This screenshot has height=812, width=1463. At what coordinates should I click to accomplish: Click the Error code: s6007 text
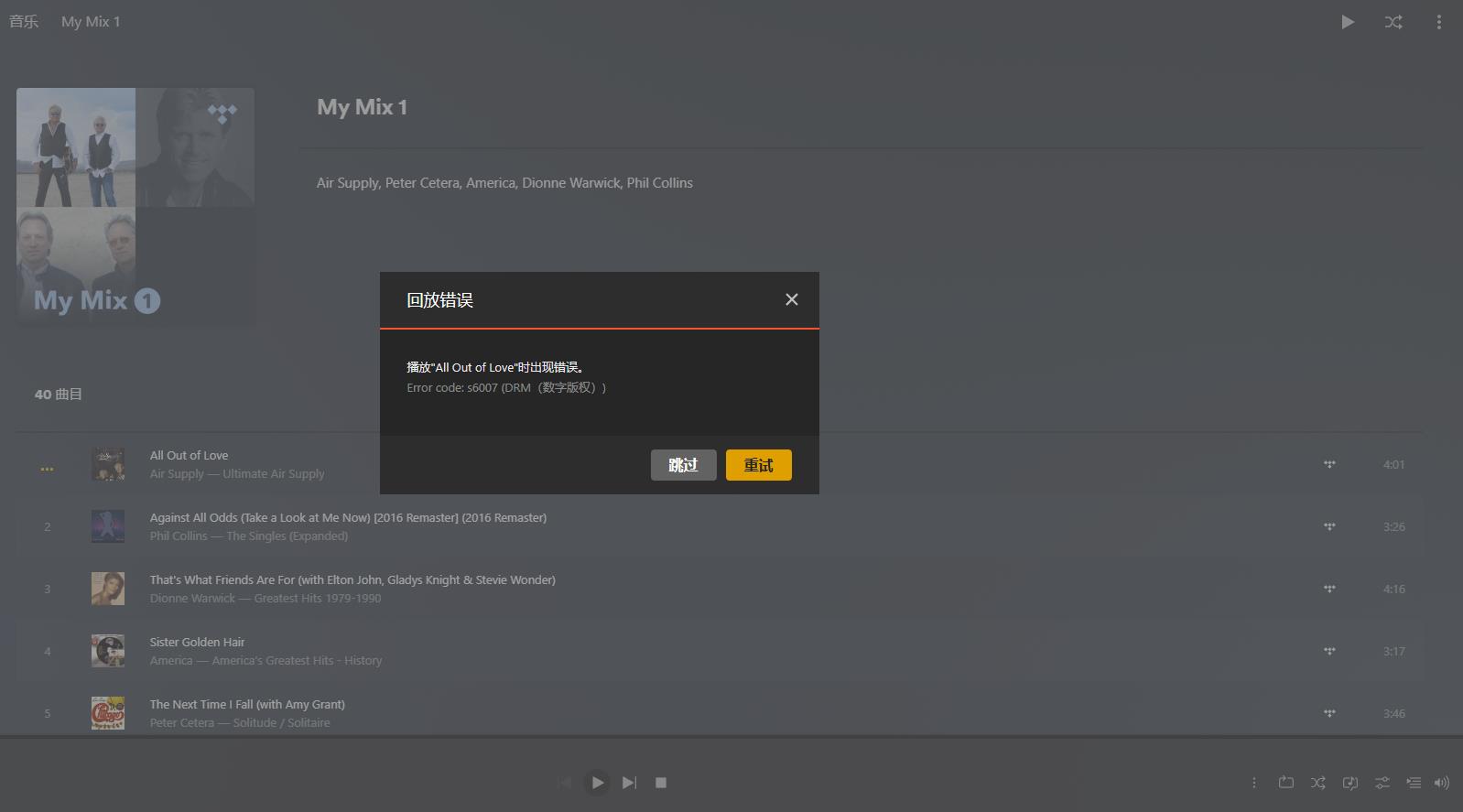pyautogui.click(x=506, y=387)
